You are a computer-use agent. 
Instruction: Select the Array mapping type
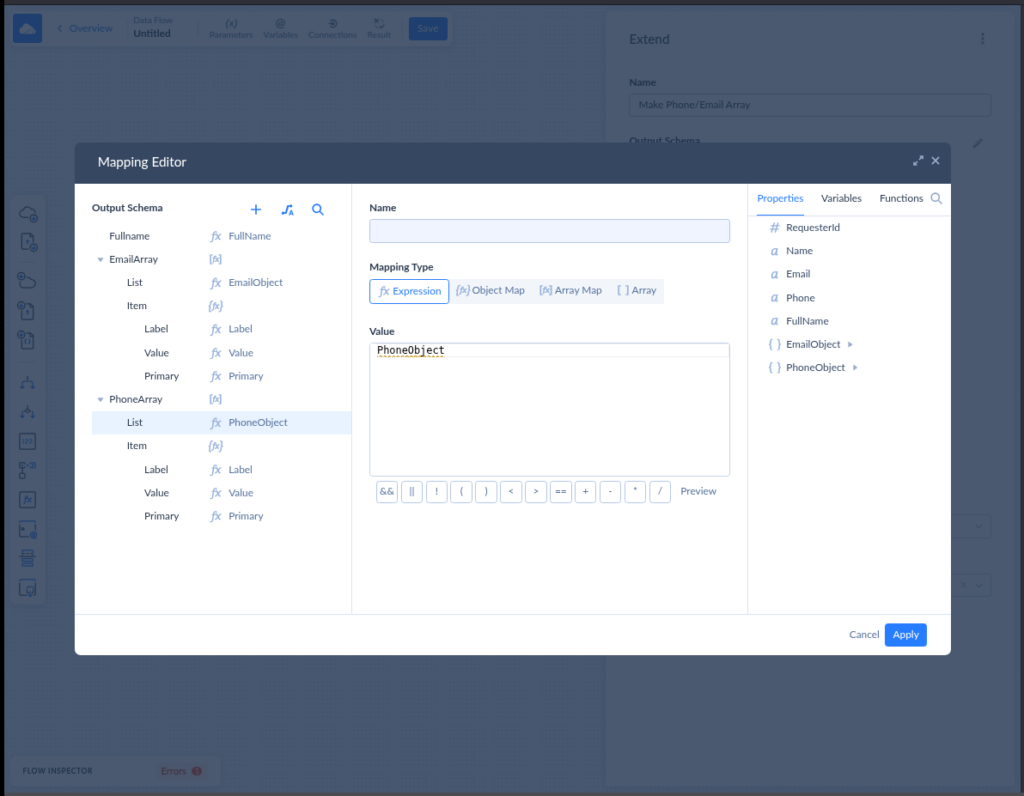coord(637,291)
